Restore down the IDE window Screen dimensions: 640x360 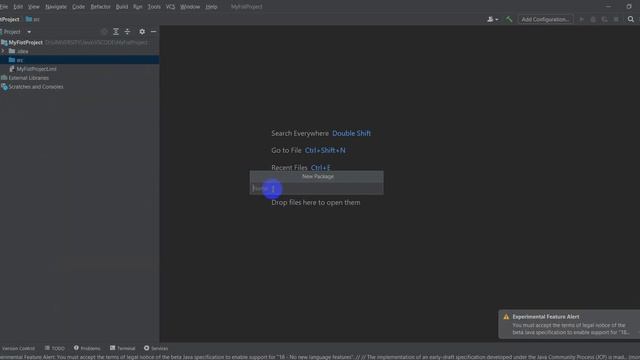point(629,7)
